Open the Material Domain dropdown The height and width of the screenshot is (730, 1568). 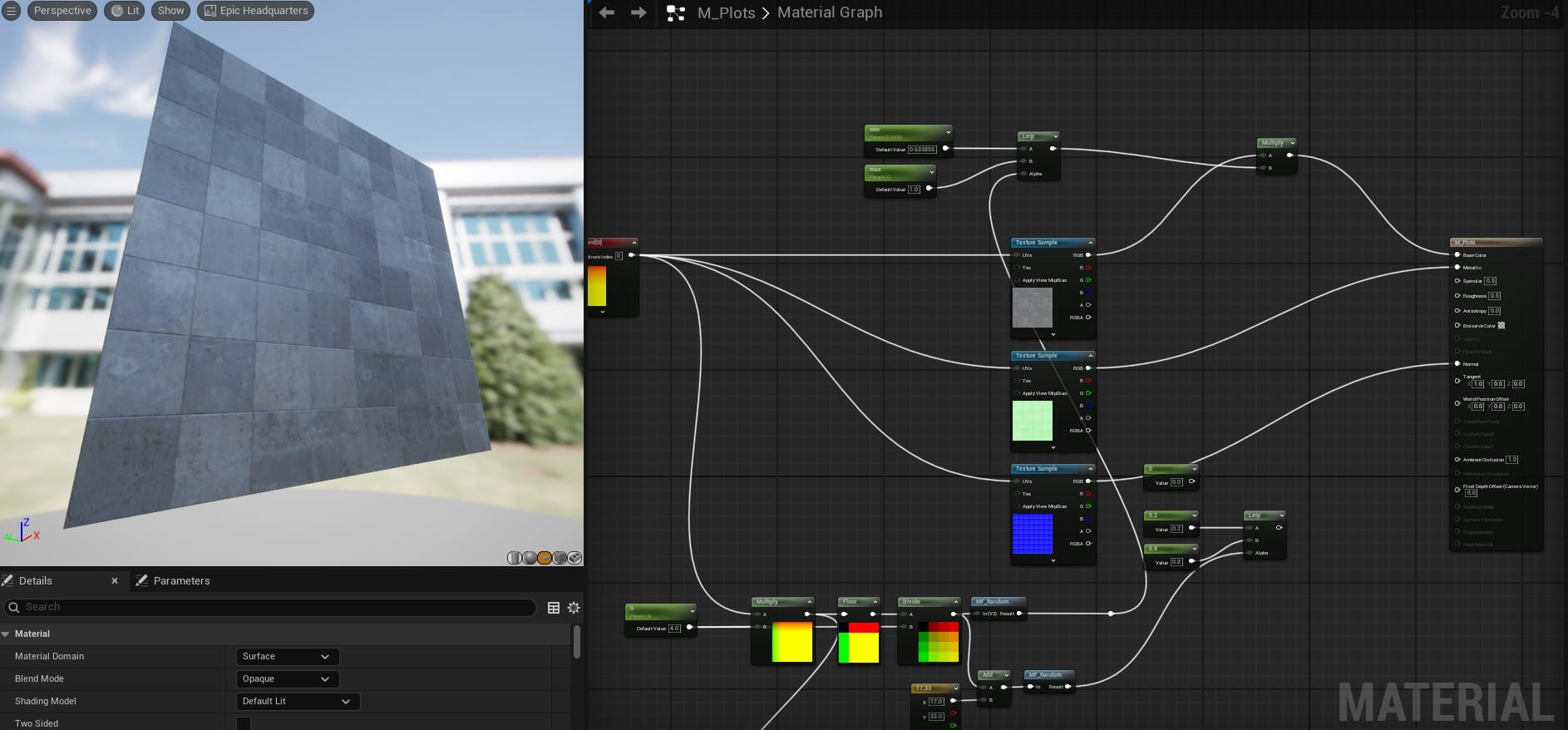[287, 657]
